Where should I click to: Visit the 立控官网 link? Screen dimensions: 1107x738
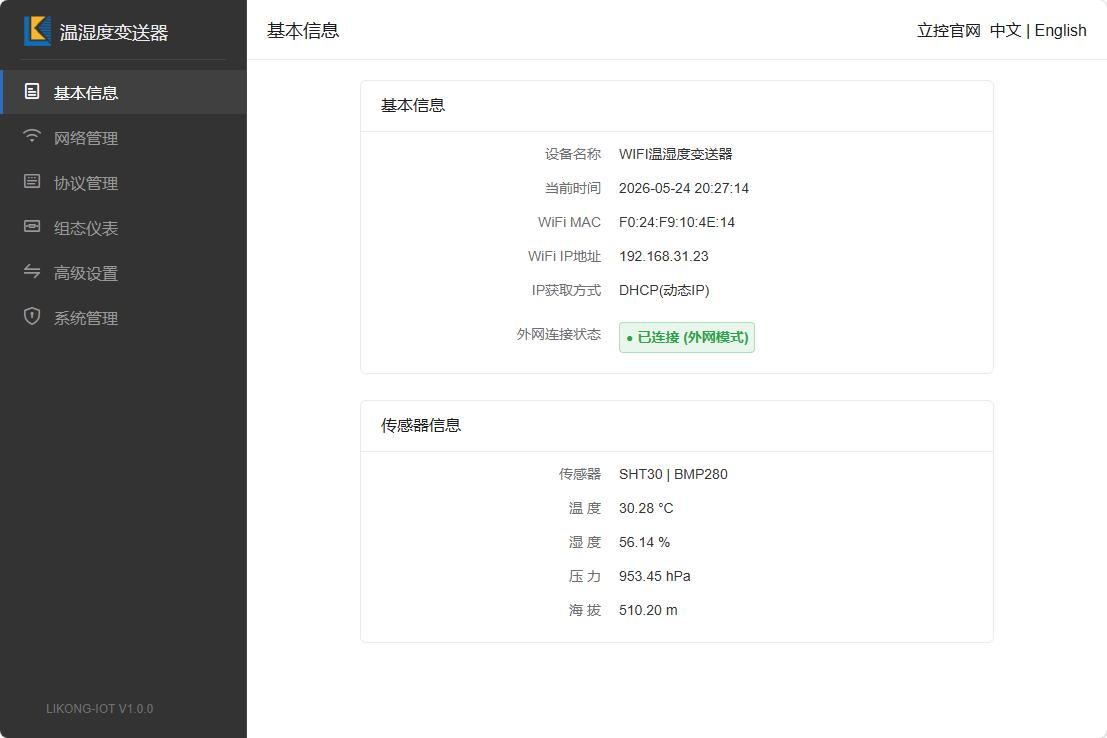pos(948,30)
